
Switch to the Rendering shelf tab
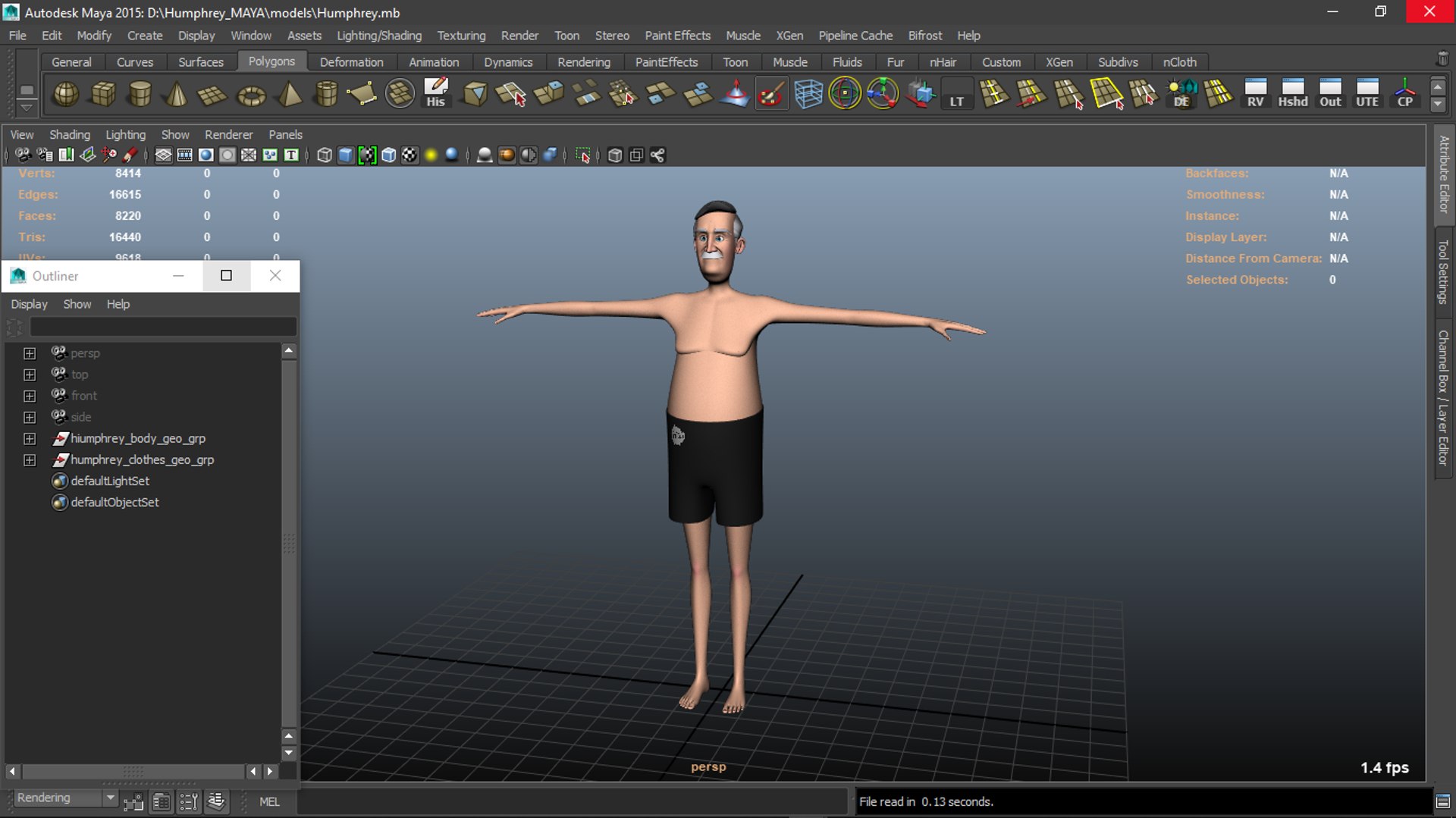(584, 62)
